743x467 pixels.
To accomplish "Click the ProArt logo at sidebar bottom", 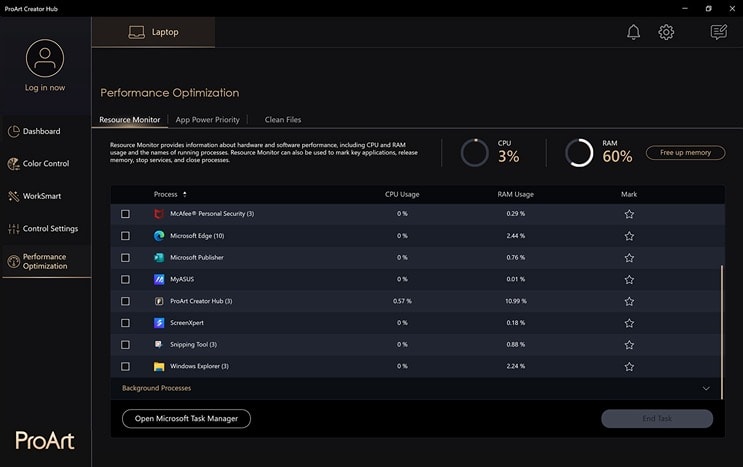I will pyautogui.click(x=45, y=440).
